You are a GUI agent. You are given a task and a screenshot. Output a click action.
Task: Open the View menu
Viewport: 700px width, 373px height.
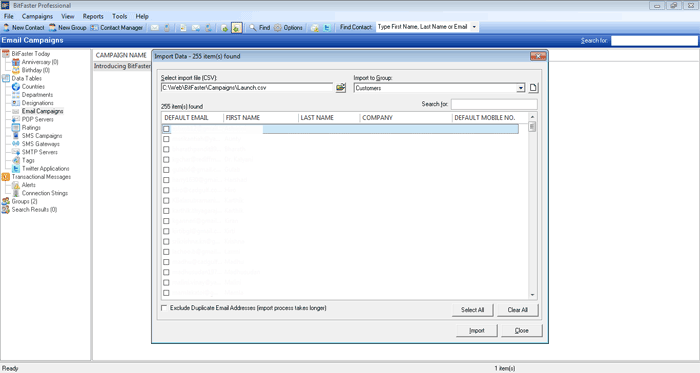click(67, 17)
